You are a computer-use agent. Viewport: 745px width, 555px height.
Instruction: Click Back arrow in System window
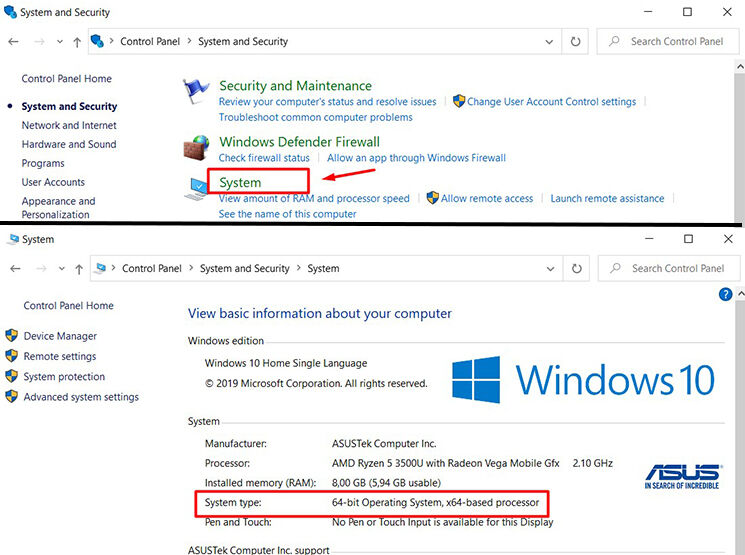pos(15,268)
